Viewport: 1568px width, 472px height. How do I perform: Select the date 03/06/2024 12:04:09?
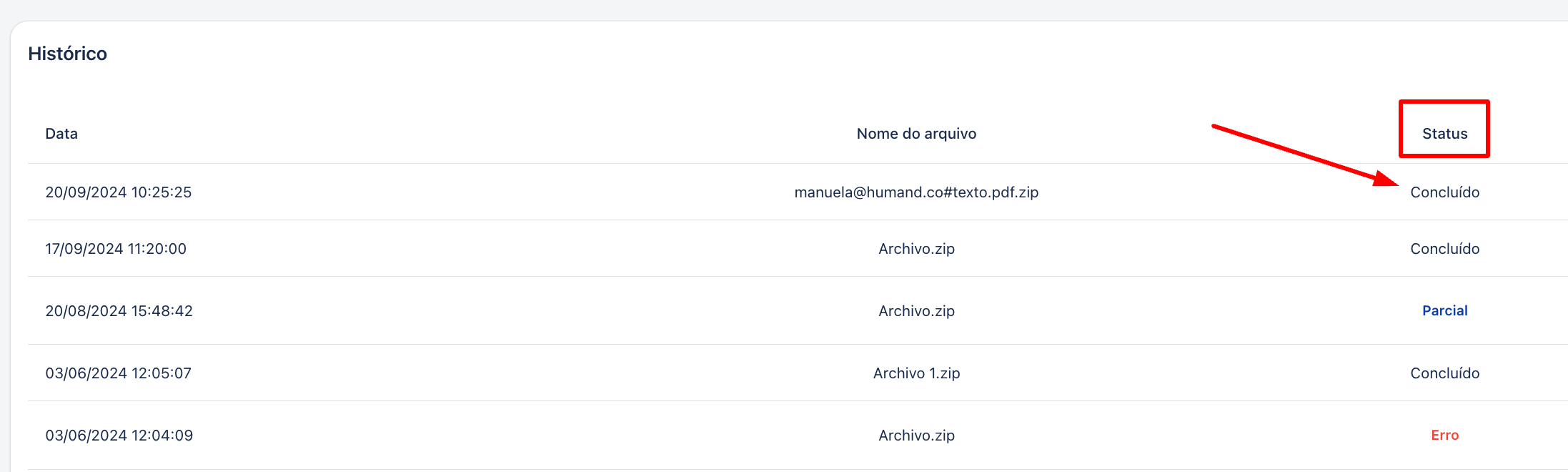[119, 436]
